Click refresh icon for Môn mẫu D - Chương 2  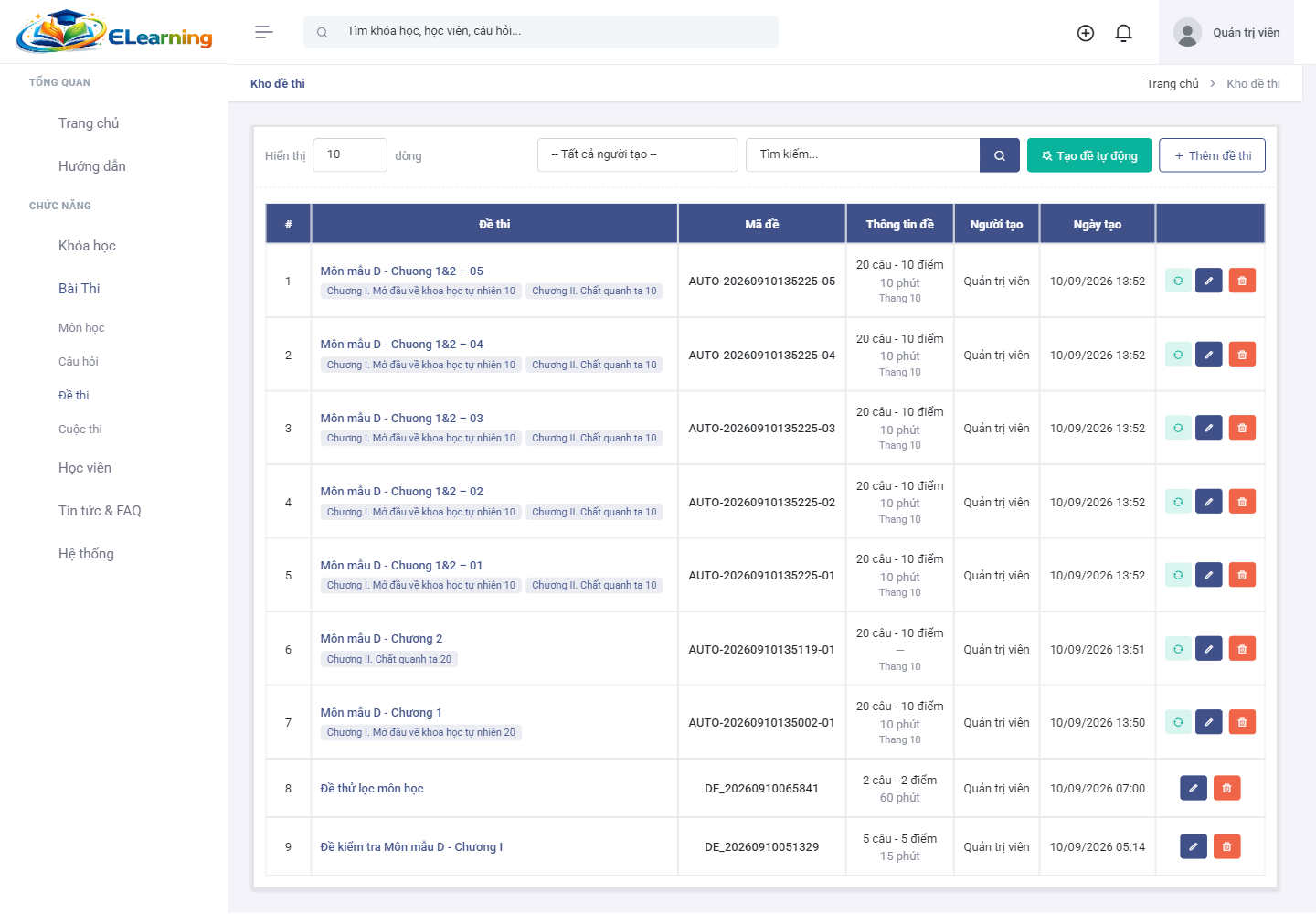coord(1178,649)
